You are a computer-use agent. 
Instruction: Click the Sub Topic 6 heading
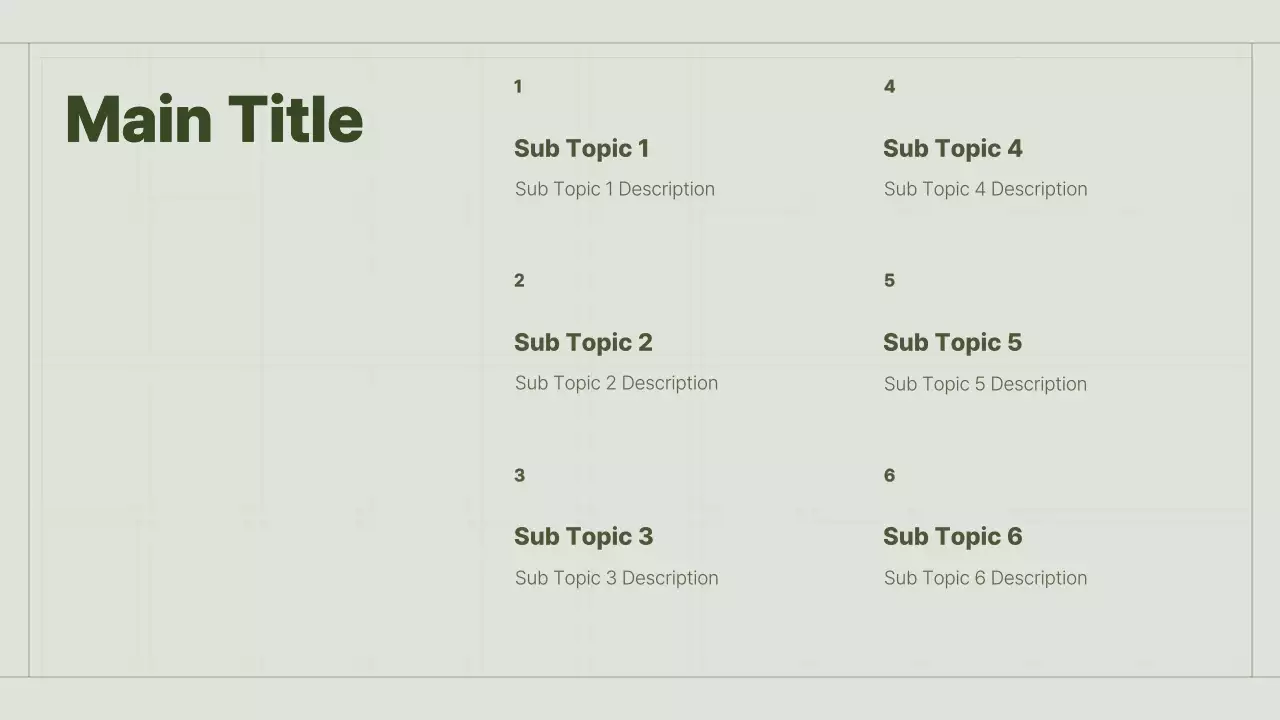(x=952, y=537)
